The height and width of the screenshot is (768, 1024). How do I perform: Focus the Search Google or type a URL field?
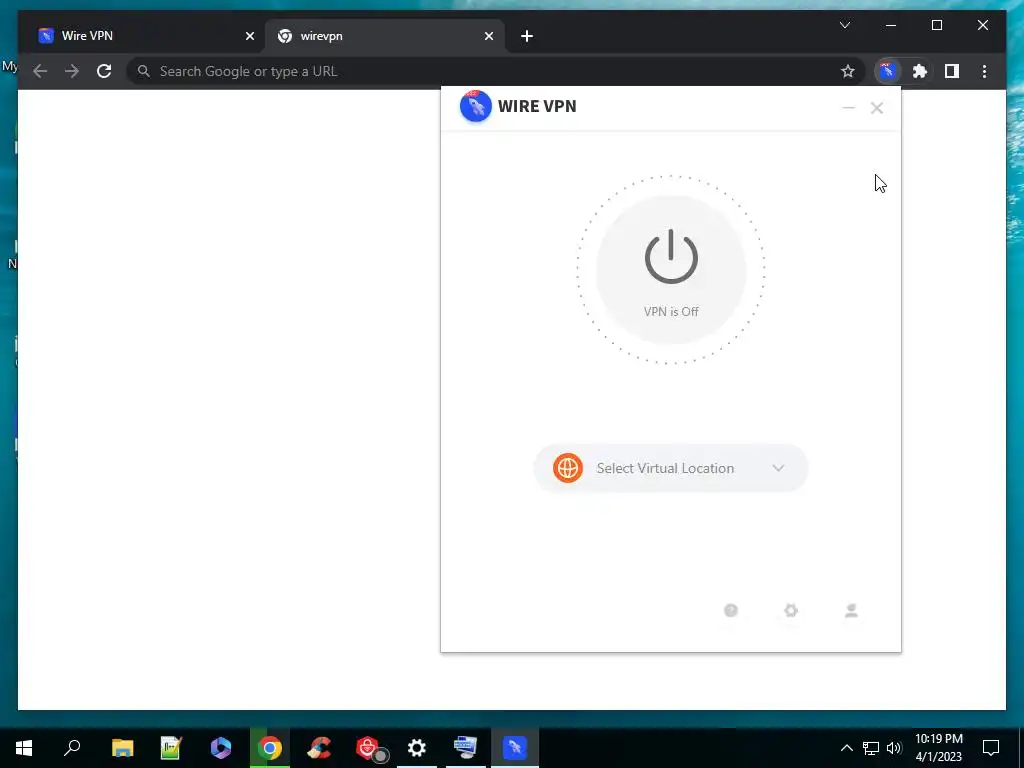[x=496, y=71]
